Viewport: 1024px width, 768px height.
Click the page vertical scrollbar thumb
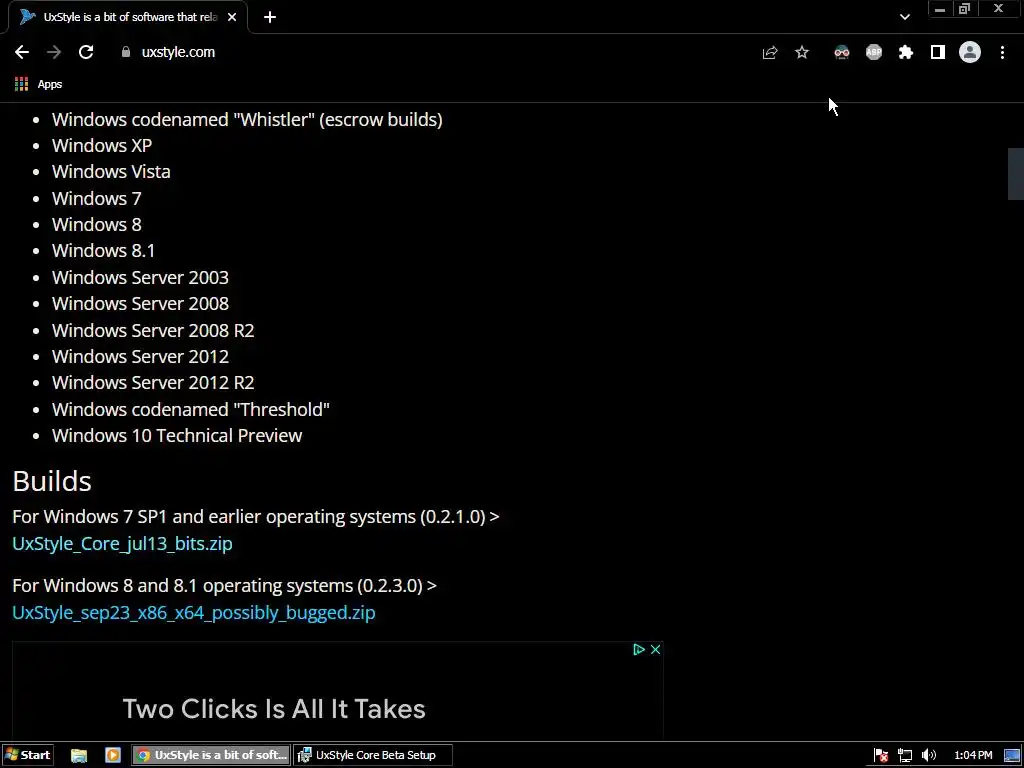[1016, 174]
